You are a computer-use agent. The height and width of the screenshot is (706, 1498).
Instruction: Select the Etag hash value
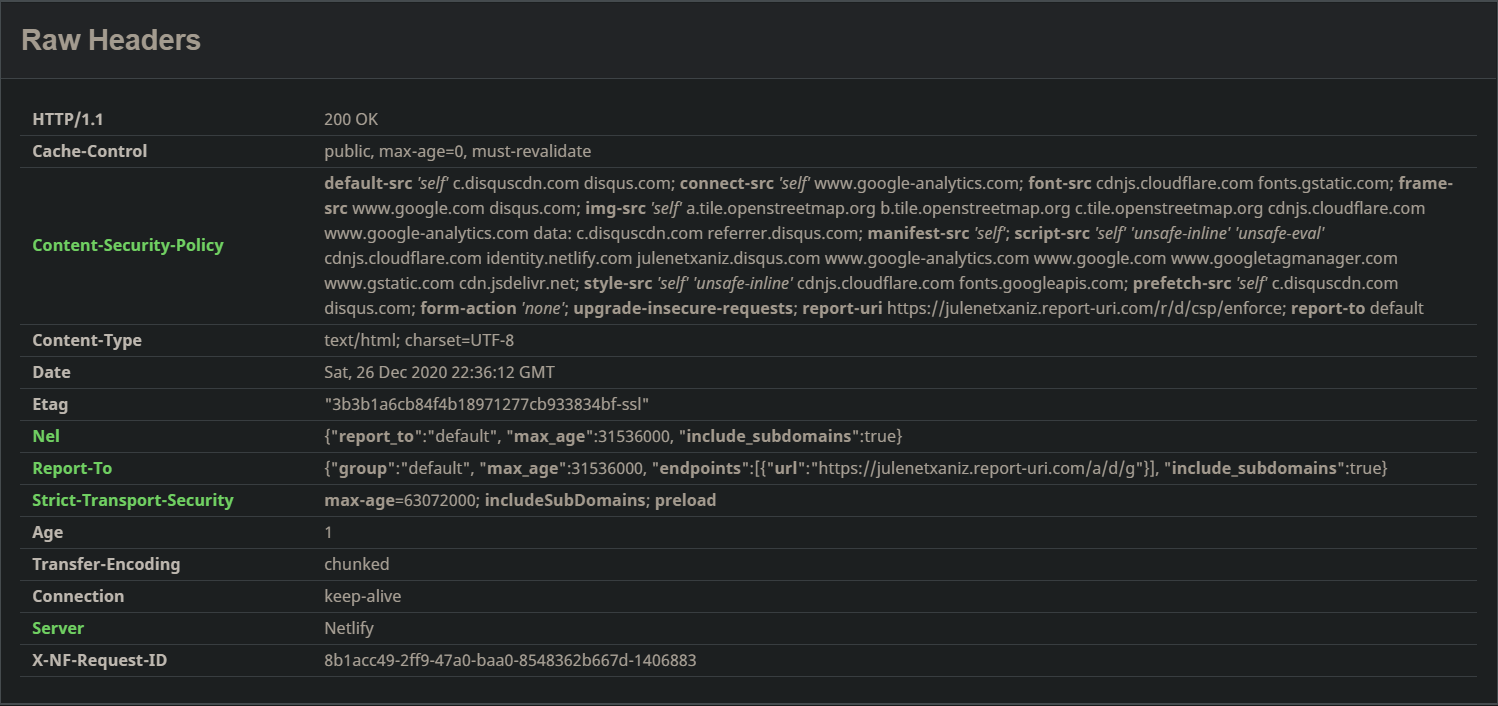pos(487,404)
